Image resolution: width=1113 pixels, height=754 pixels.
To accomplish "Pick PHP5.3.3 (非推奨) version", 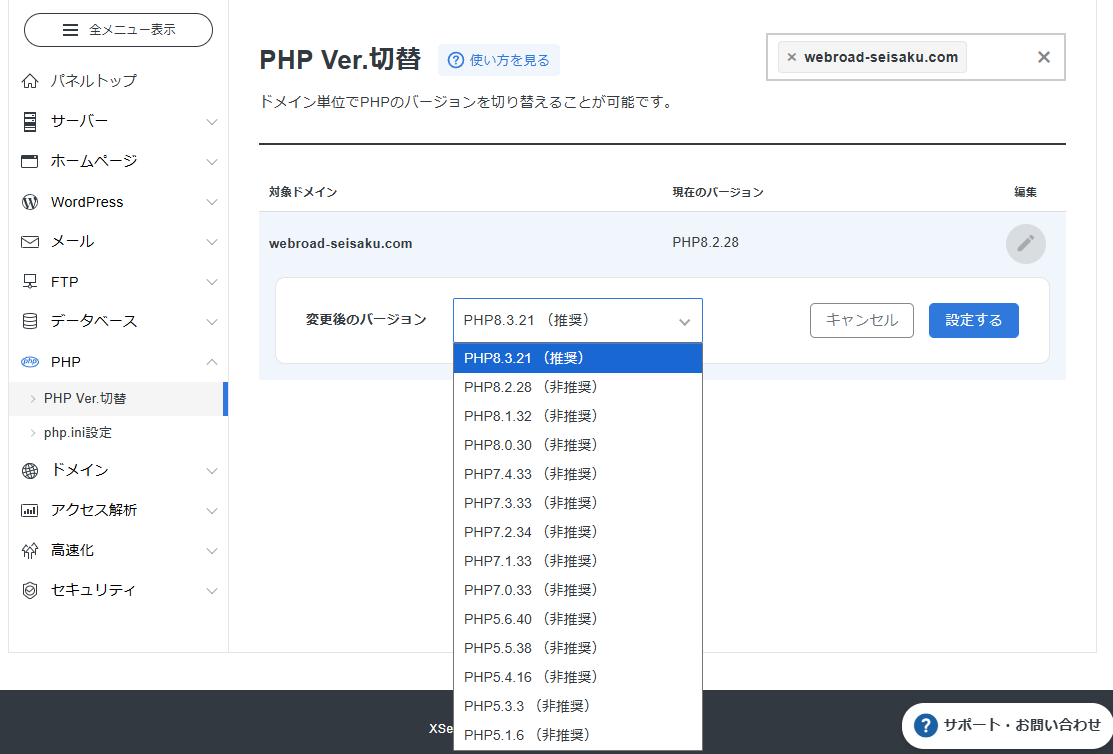I will point(578,706).
